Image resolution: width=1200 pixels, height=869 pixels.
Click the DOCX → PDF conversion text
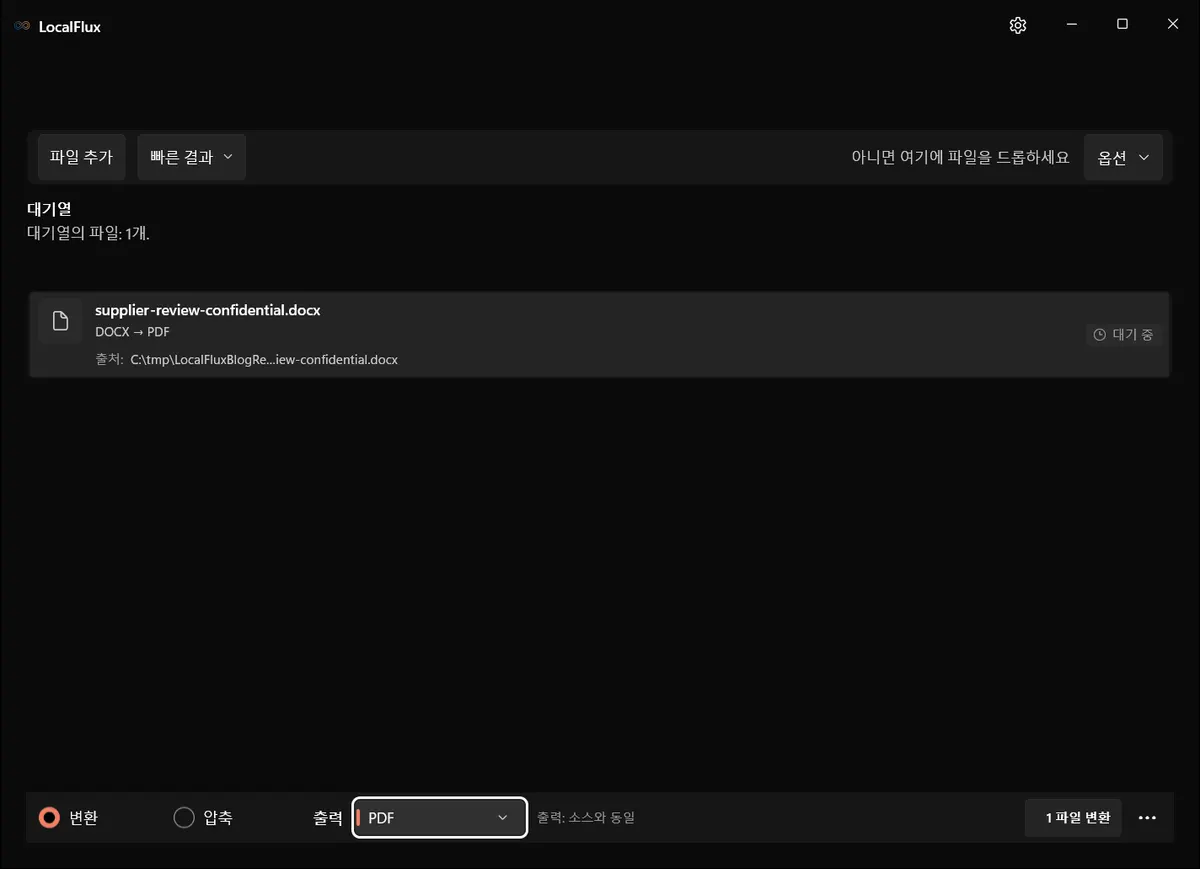tap(132, 332)
